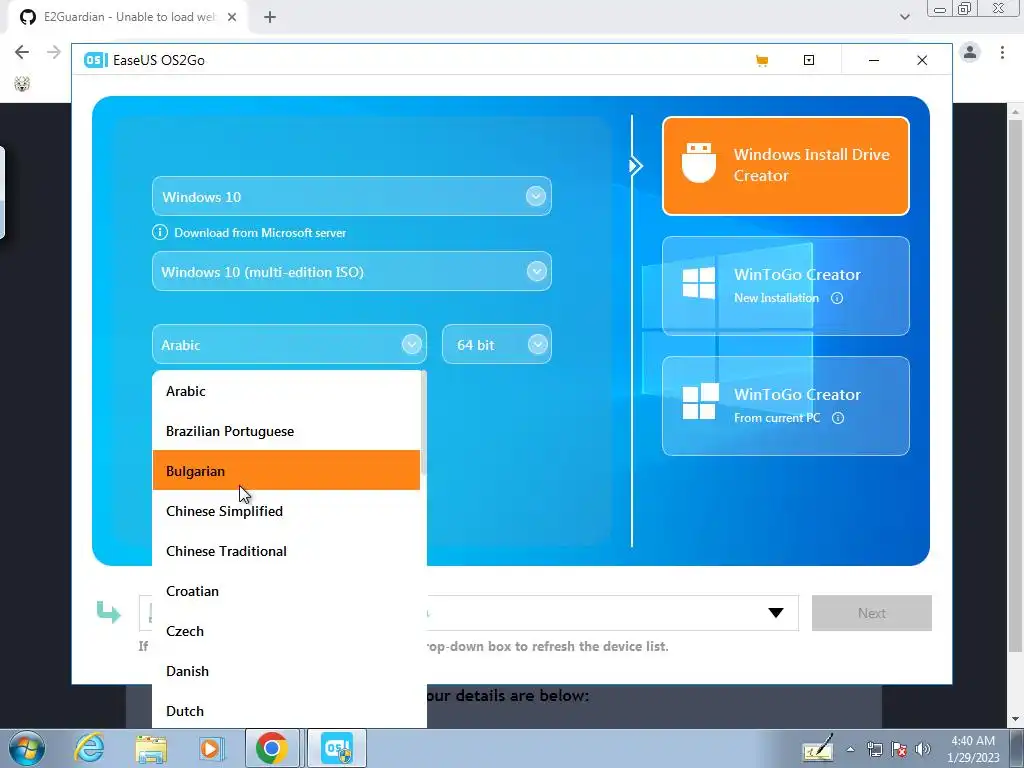Click the Windows logo on WinToGo From current PC card
1024x768 pixels.
700,401
